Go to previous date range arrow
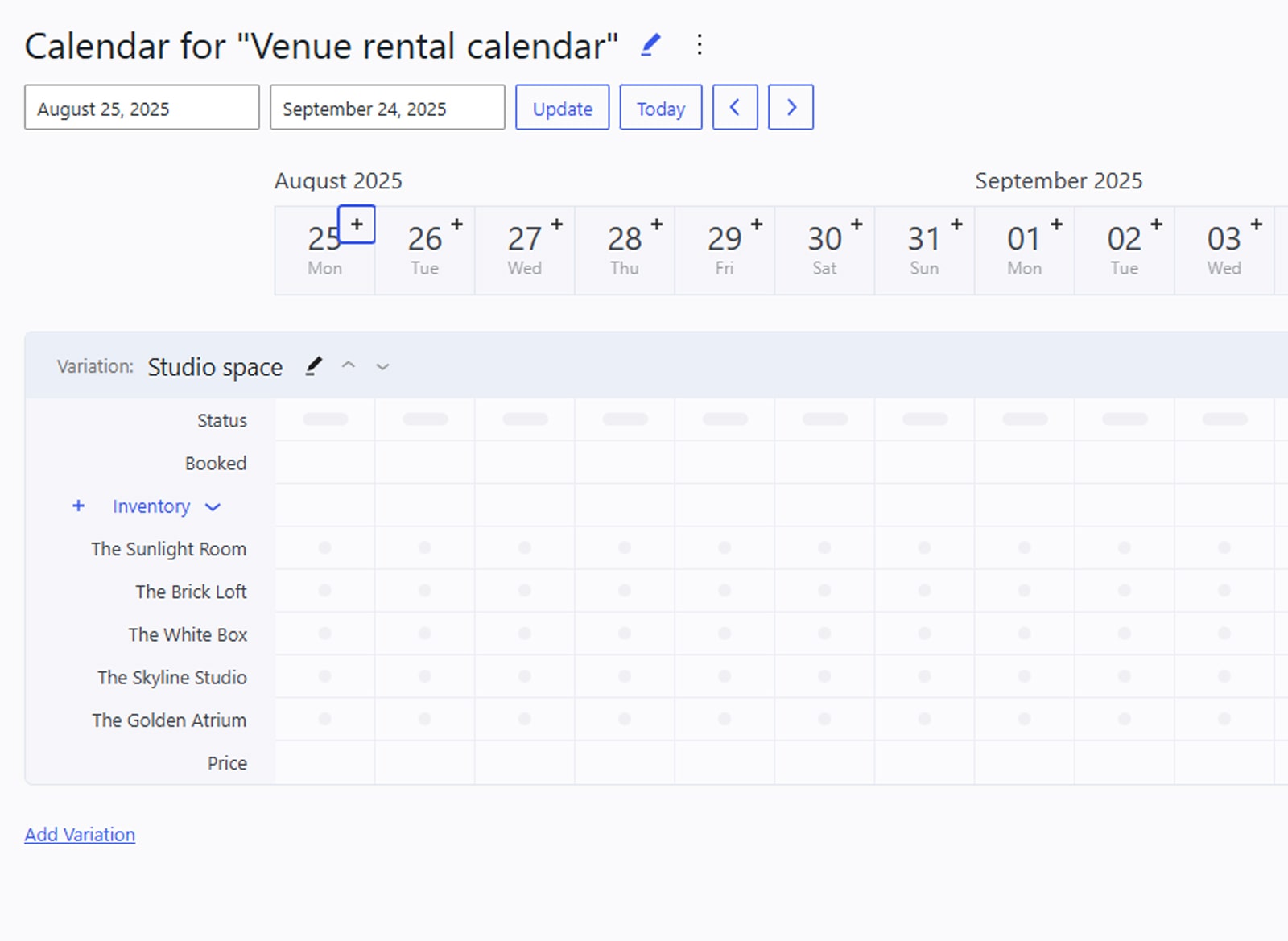Image resolution: width=1288 pixels, height=941 pixels. point(734,107)
